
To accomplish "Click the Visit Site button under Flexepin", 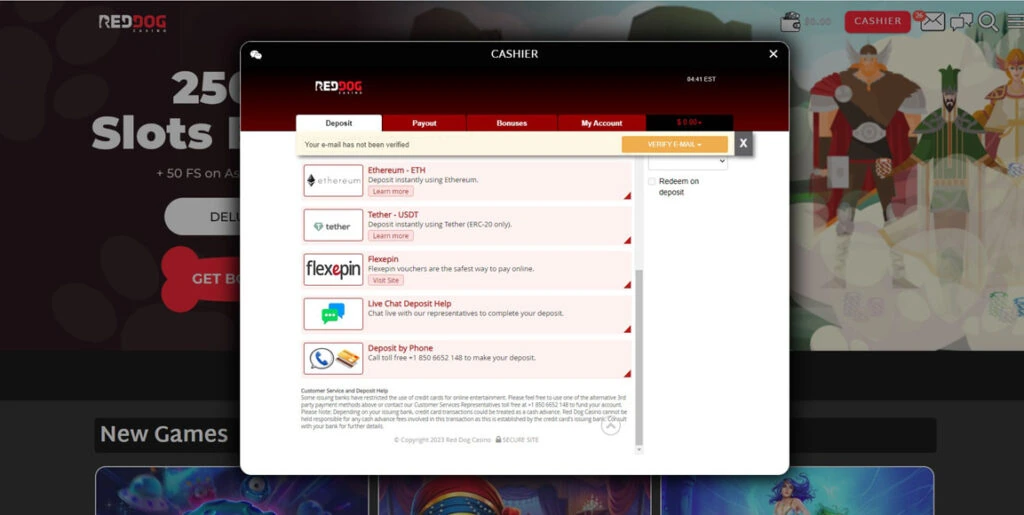I will coord(386,280).
